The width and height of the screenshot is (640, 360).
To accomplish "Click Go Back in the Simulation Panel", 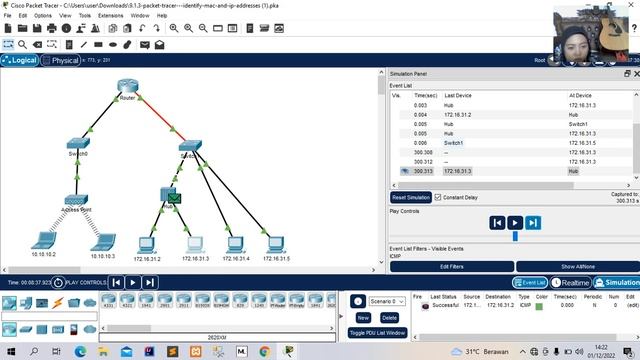I will (x=497, y=223).
